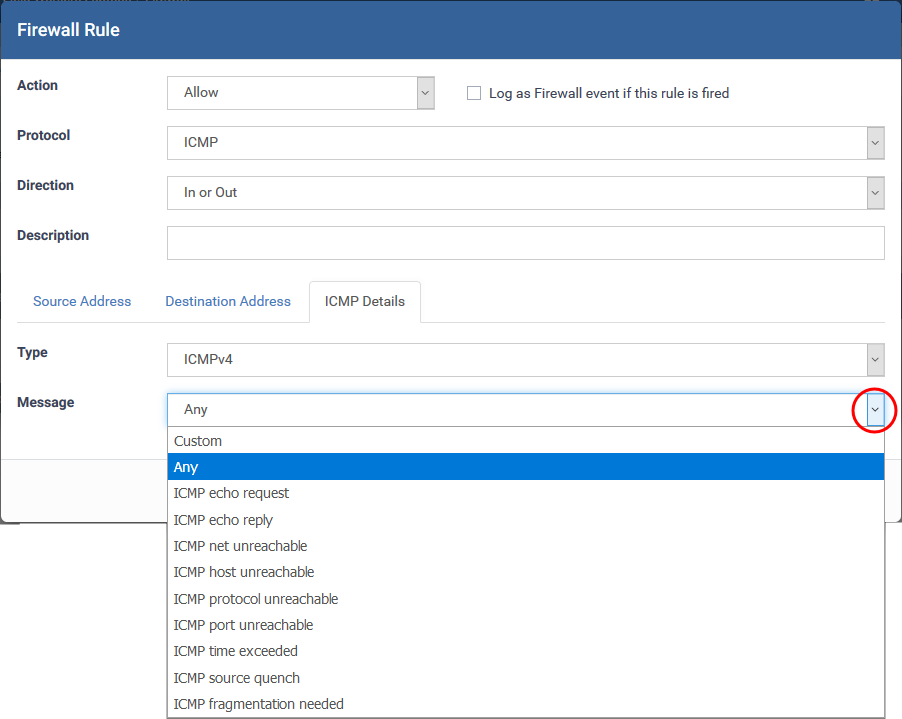Viewport: 902px width, 719px height.
Task: Enable Log as Firewall event checkbox
Action: (475, 93)
